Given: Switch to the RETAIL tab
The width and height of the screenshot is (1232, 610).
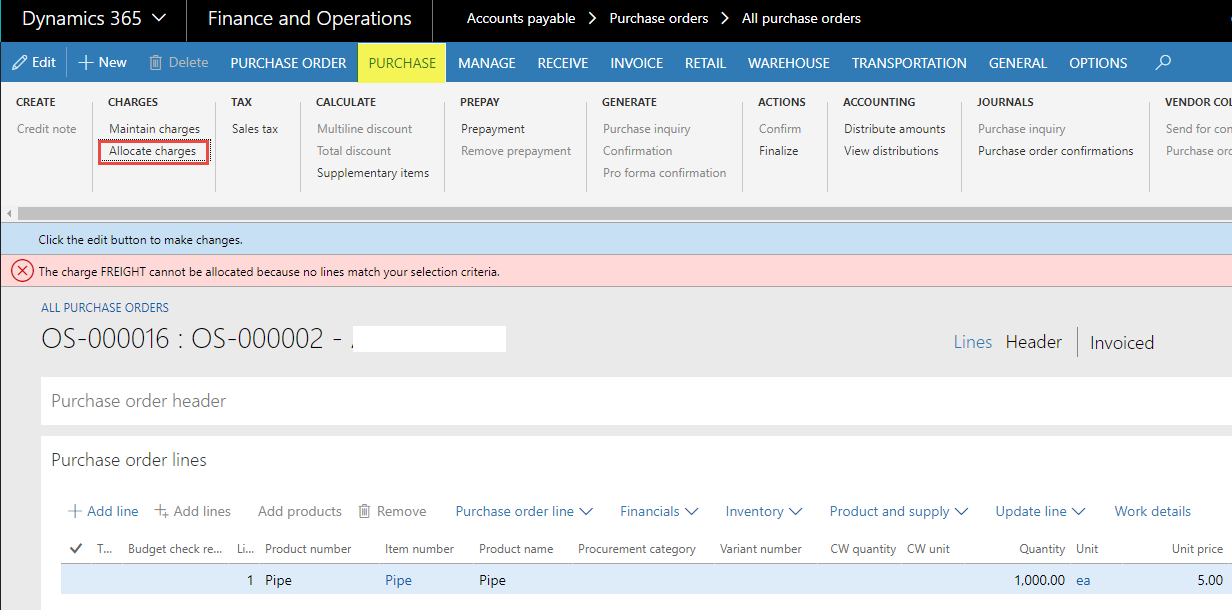Looking at the screenshot, I should pos(705,63).
